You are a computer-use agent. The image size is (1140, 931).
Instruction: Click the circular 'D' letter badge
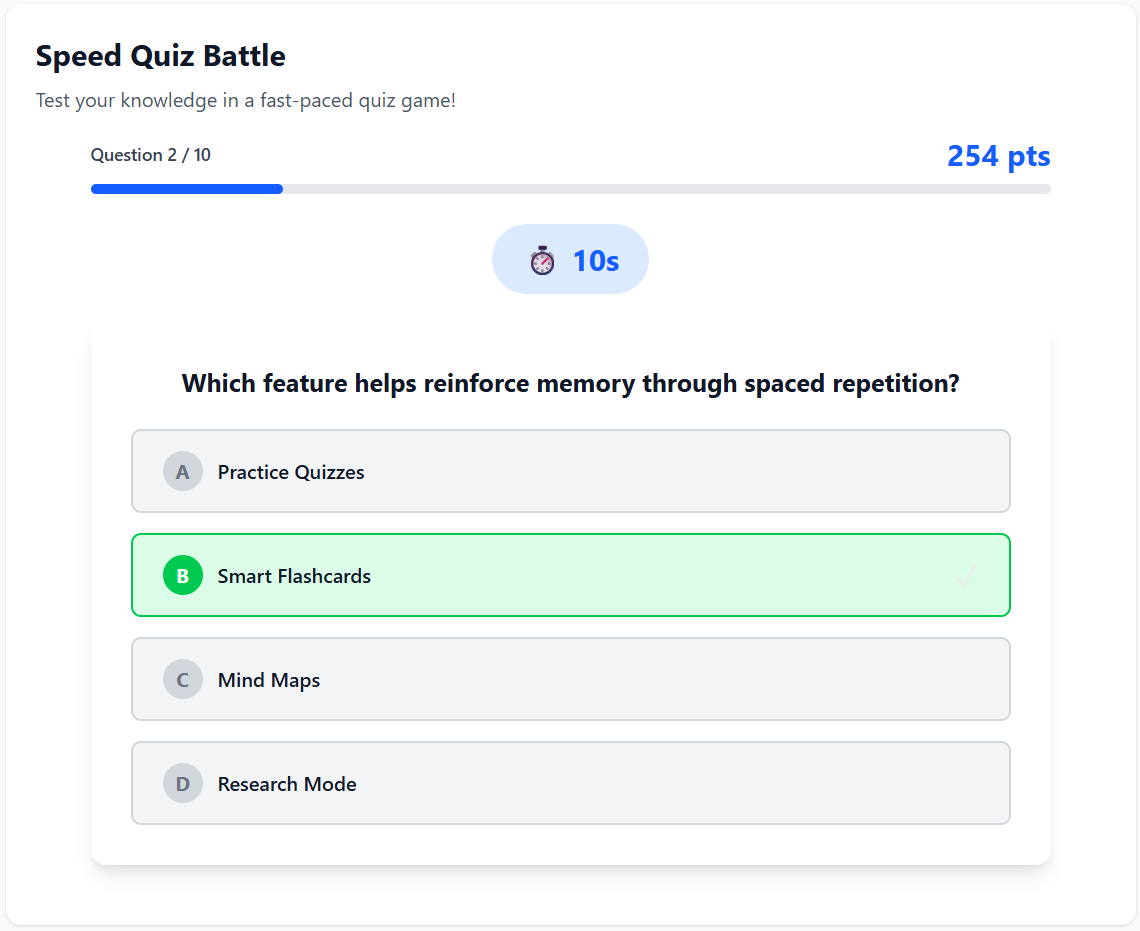coord(182,783)
